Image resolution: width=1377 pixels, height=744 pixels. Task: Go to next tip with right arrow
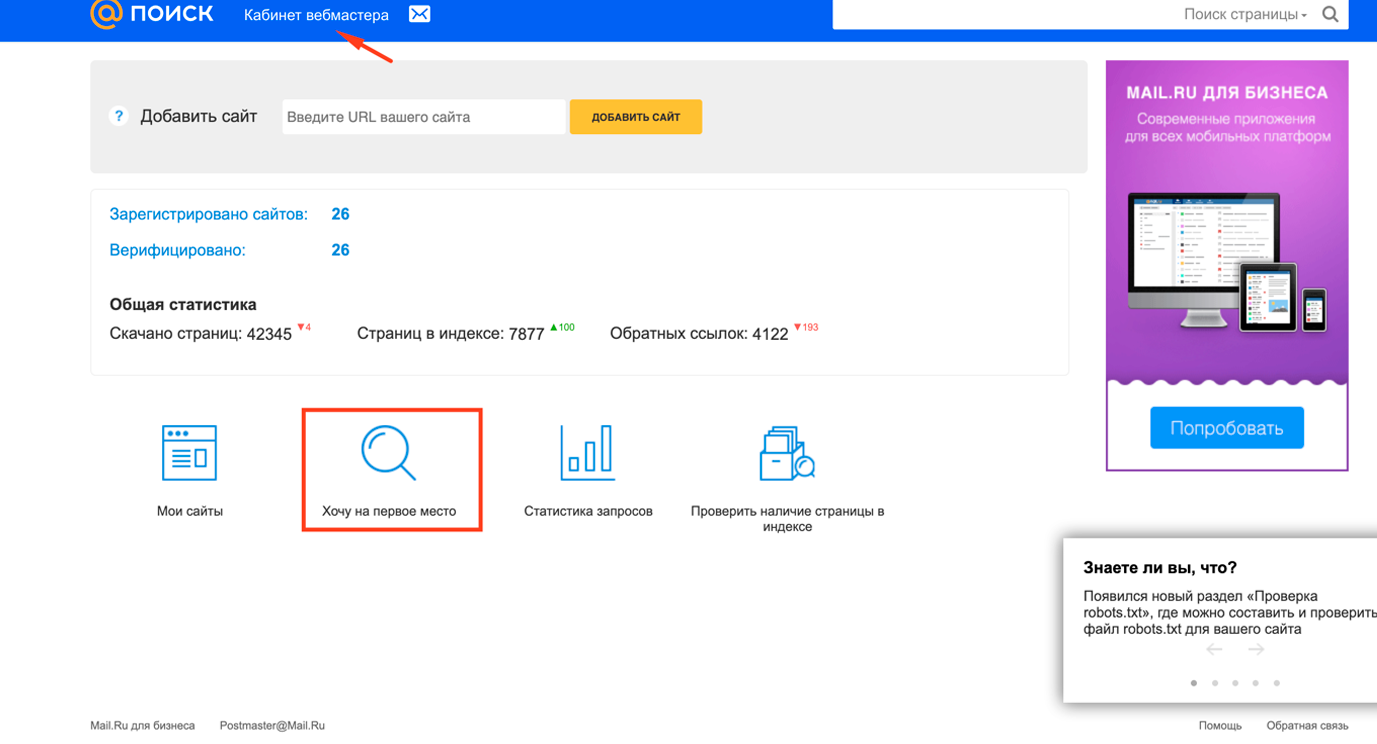click(x=1256, y=649)
